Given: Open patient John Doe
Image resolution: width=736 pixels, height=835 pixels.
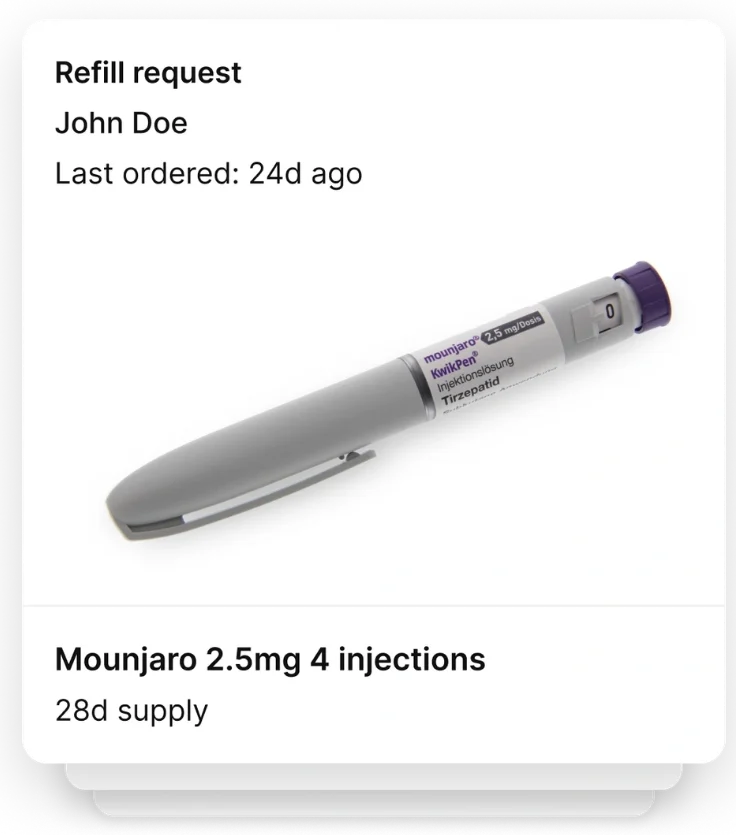Looking at the screenshot, I should click(x=121, y=123).
